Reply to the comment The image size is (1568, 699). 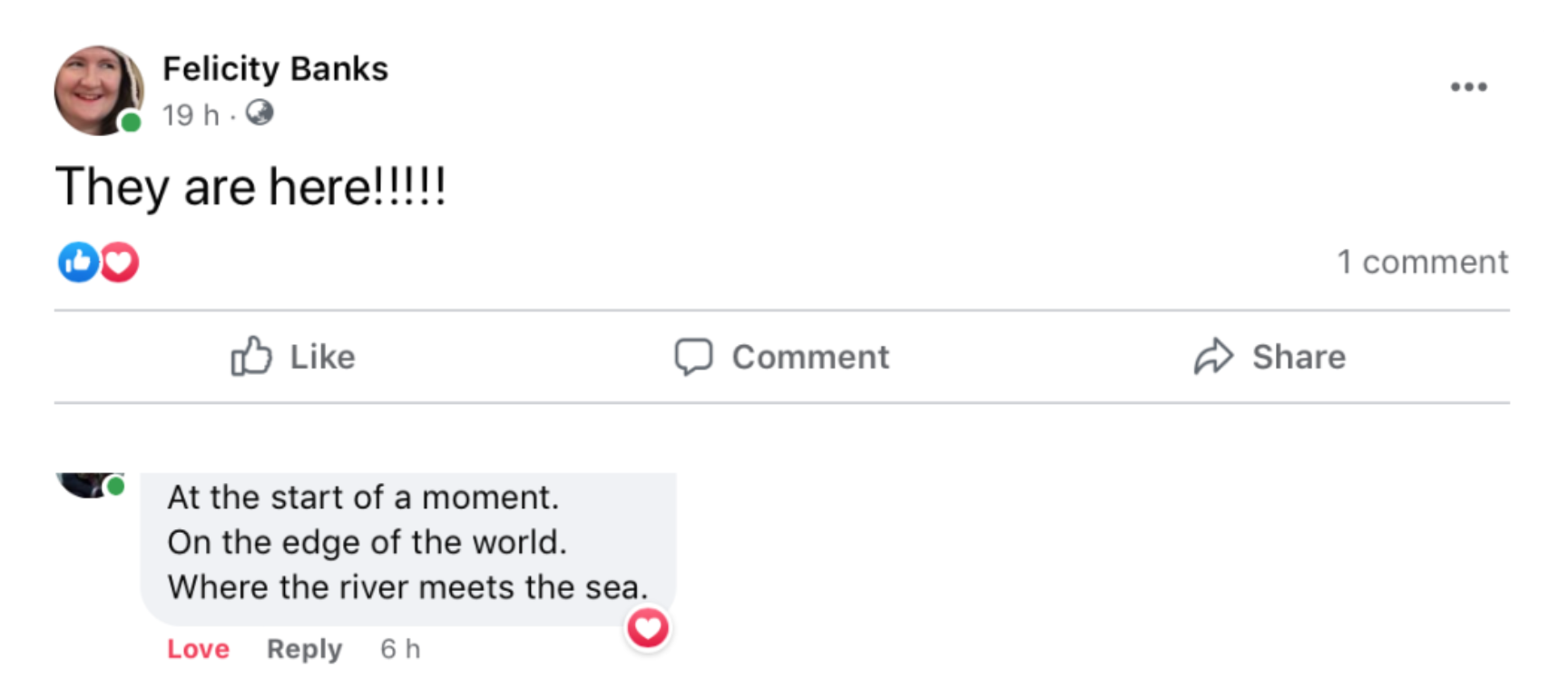(x=304, y=649)
